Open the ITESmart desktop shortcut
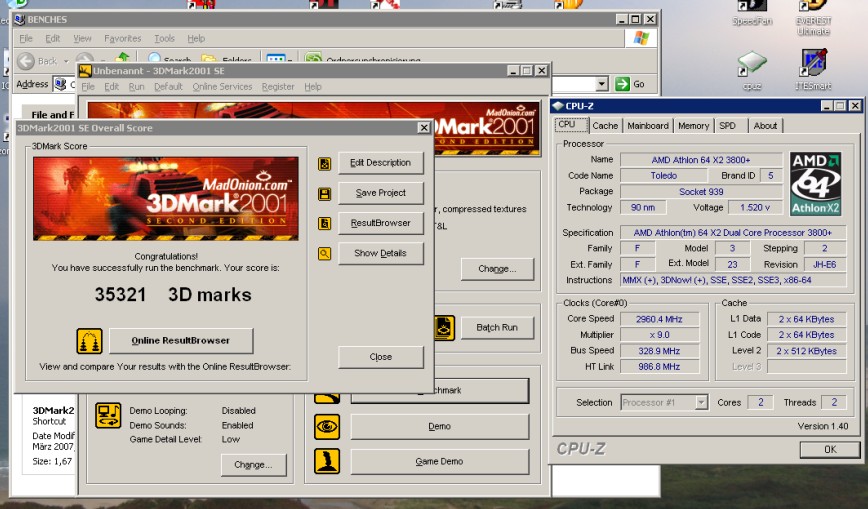868x509 pixels. (x=813, y=70)
